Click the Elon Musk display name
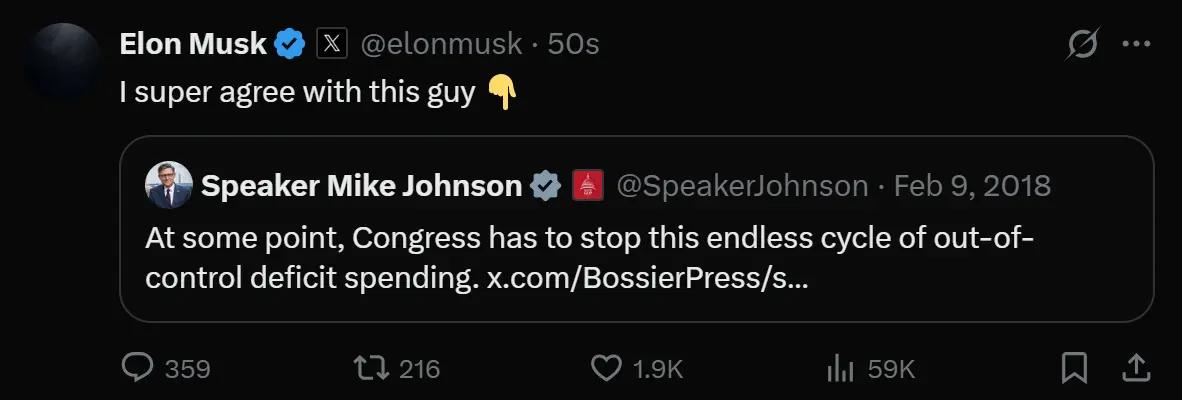Image resolution: width=1182 pixels, height=400 pixels. pos(193,44)
